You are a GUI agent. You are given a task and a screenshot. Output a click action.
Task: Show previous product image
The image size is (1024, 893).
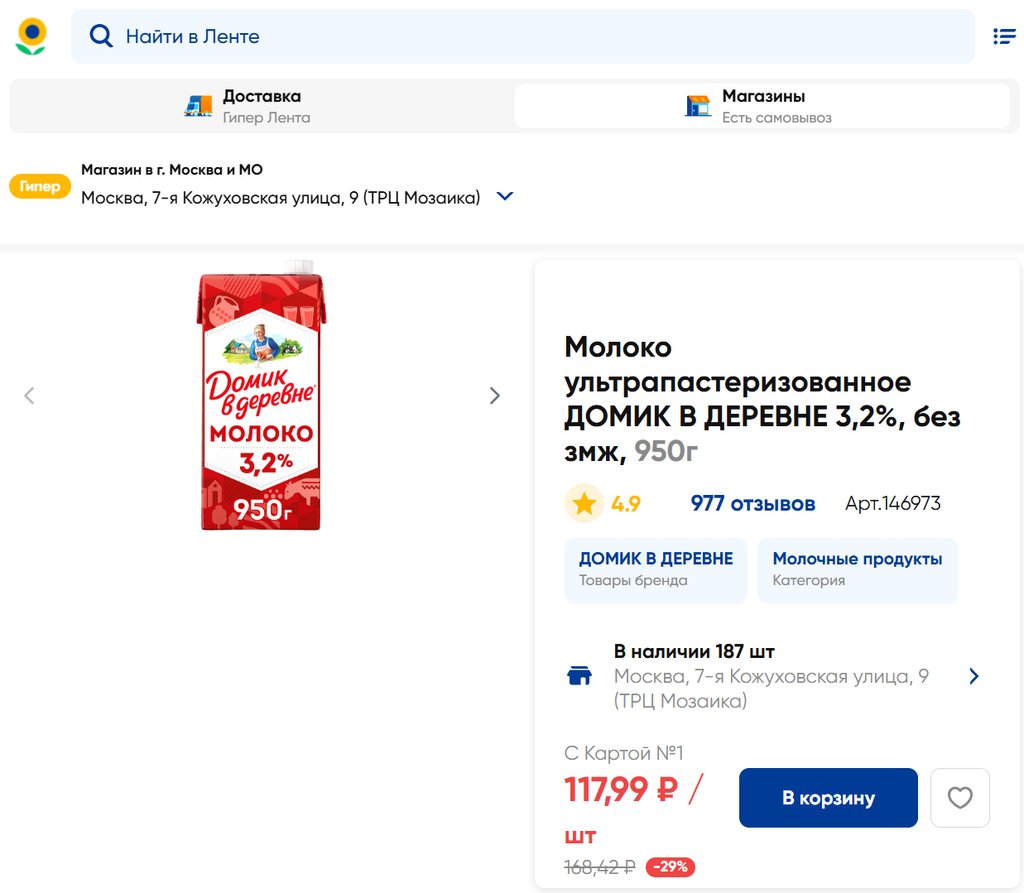tap(29, 395)
